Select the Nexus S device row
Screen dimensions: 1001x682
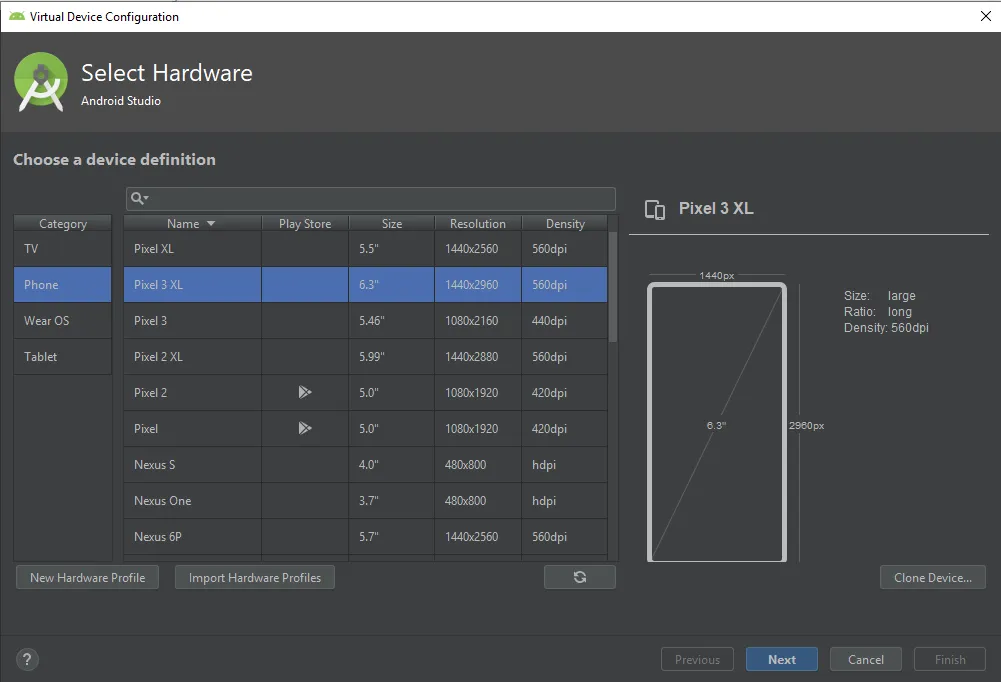[365, 464]
